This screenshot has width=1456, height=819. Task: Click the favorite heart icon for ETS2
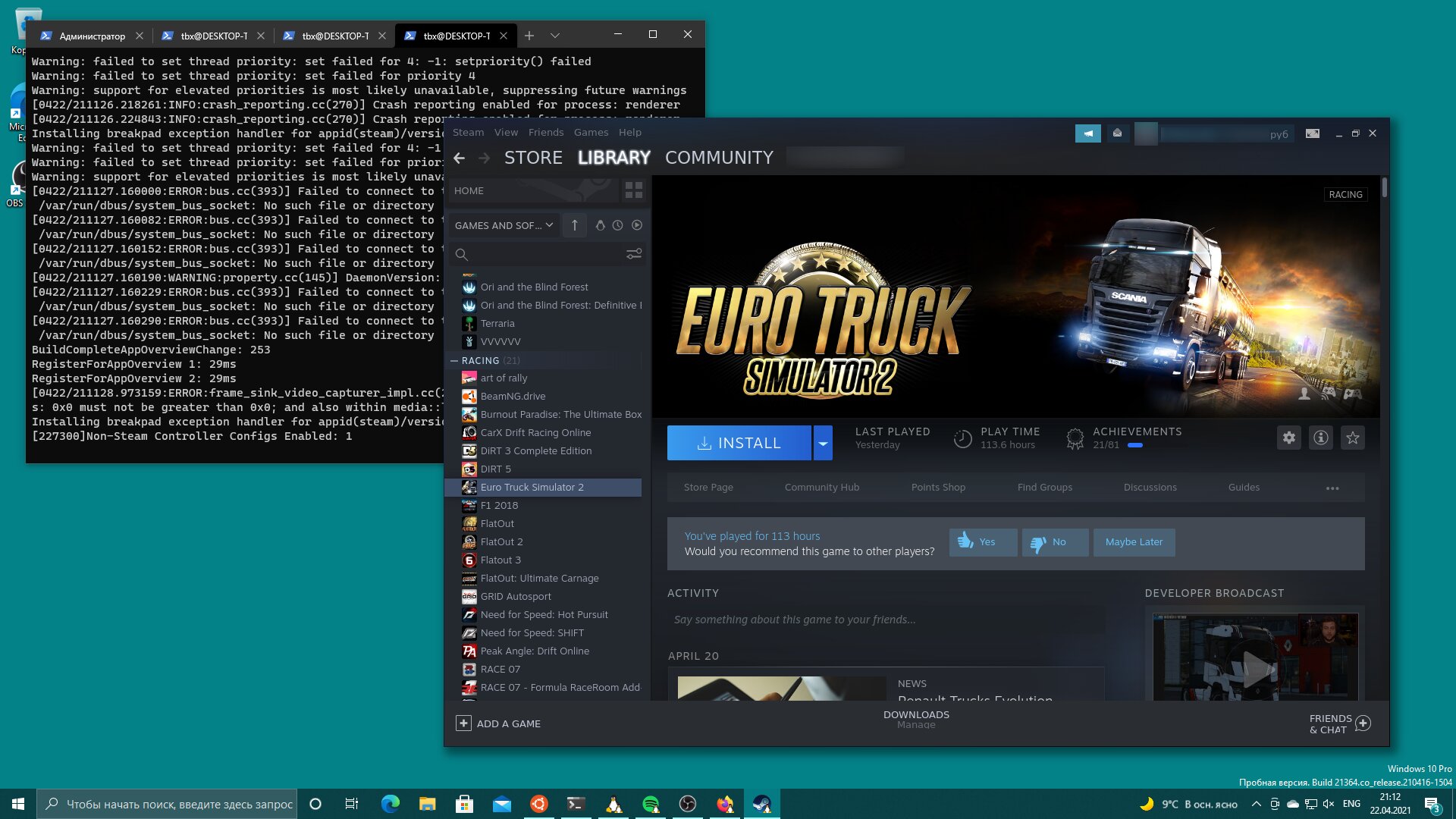pos(1352,438)
